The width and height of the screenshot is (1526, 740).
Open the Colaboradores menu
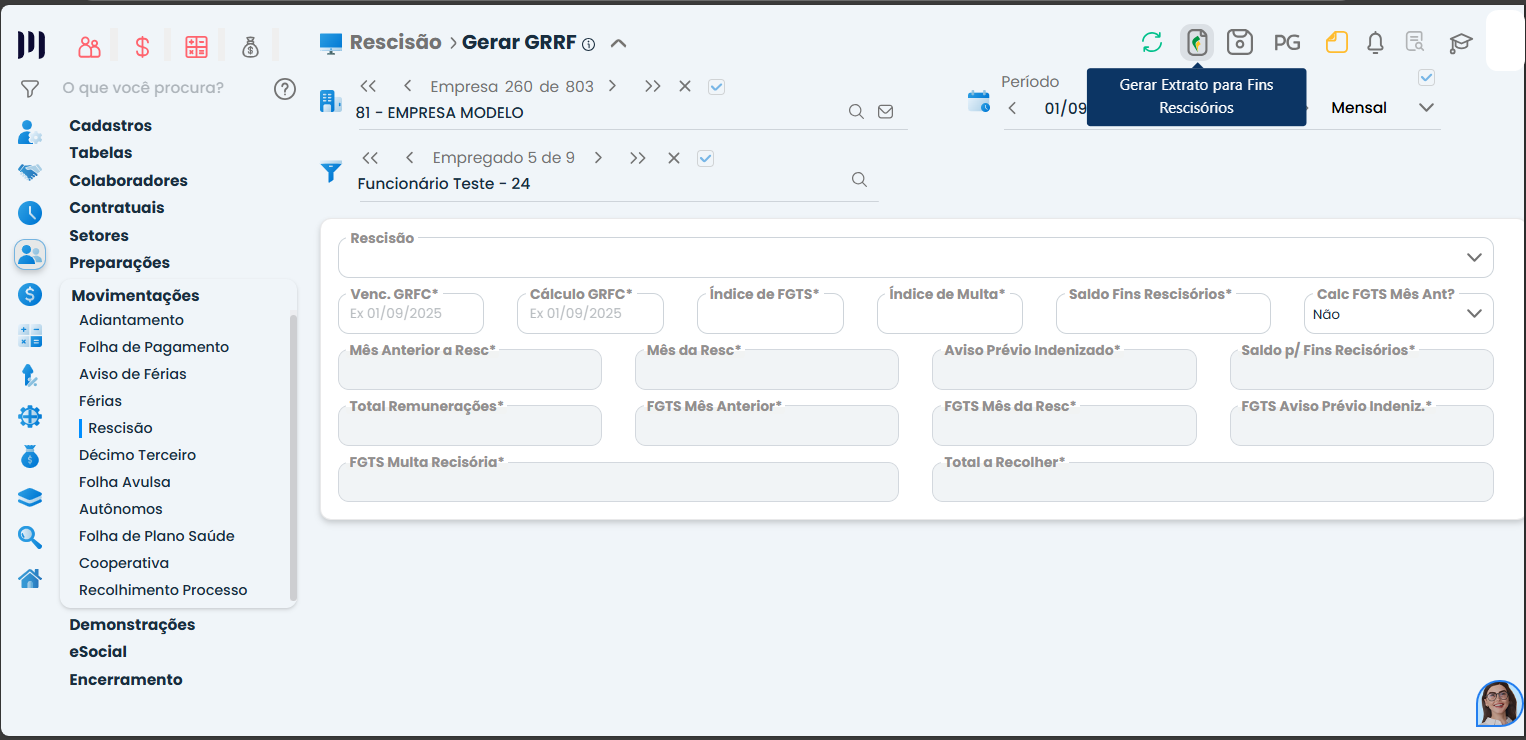pos(129,181)
